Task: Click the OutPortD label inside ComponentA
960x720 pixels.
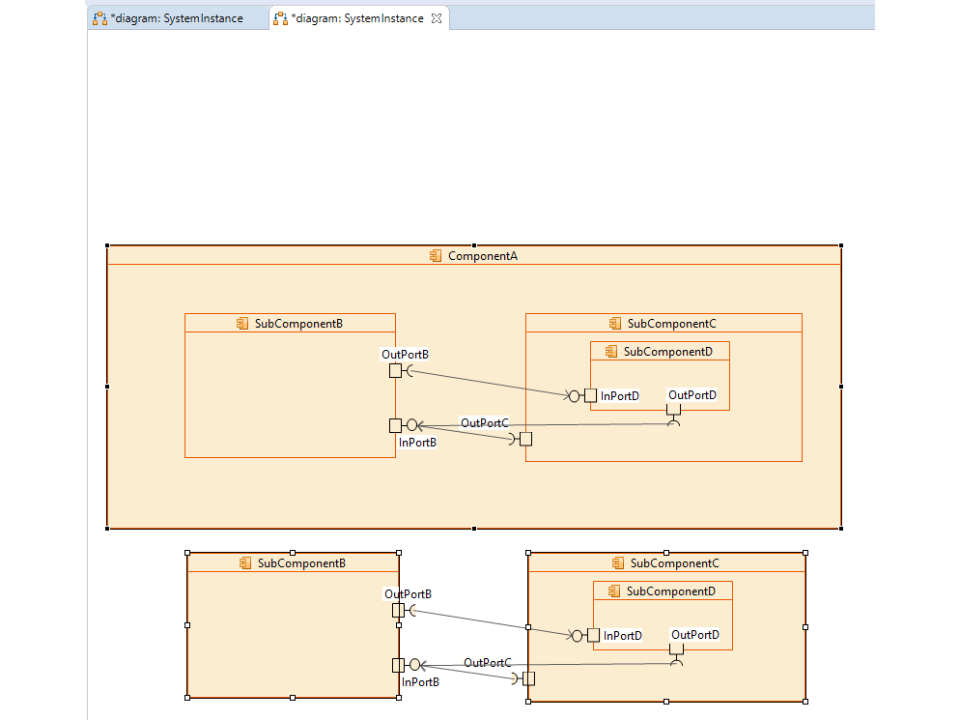Action: [x=692, y=395]
